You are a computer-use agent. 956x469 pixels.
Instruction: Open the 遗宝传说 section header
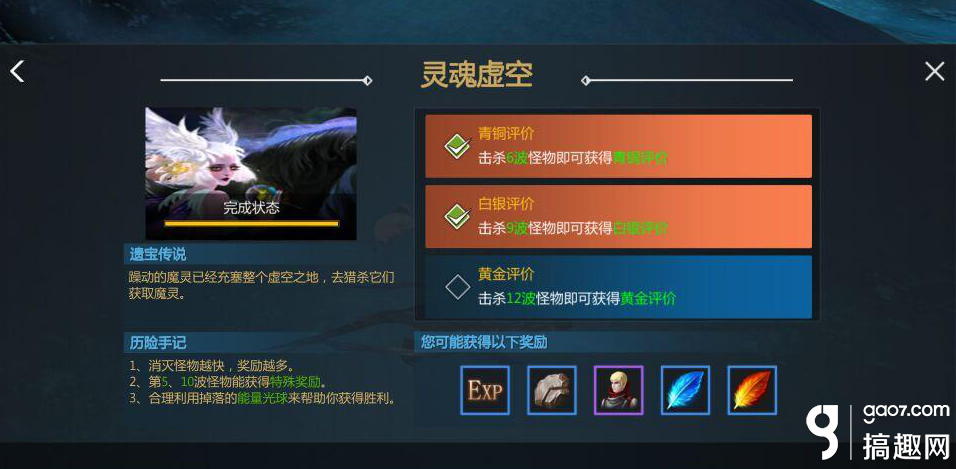click(x=157, y=254)
